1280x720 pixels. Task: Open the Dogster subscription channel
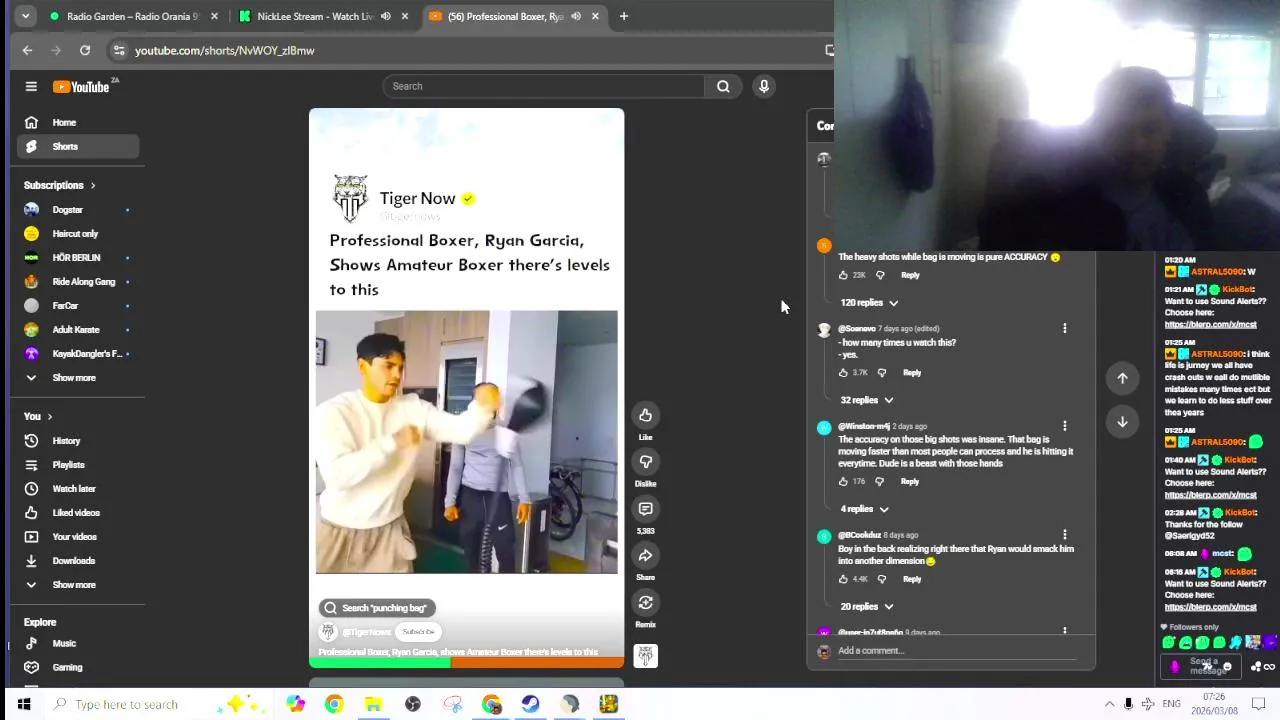78,210
